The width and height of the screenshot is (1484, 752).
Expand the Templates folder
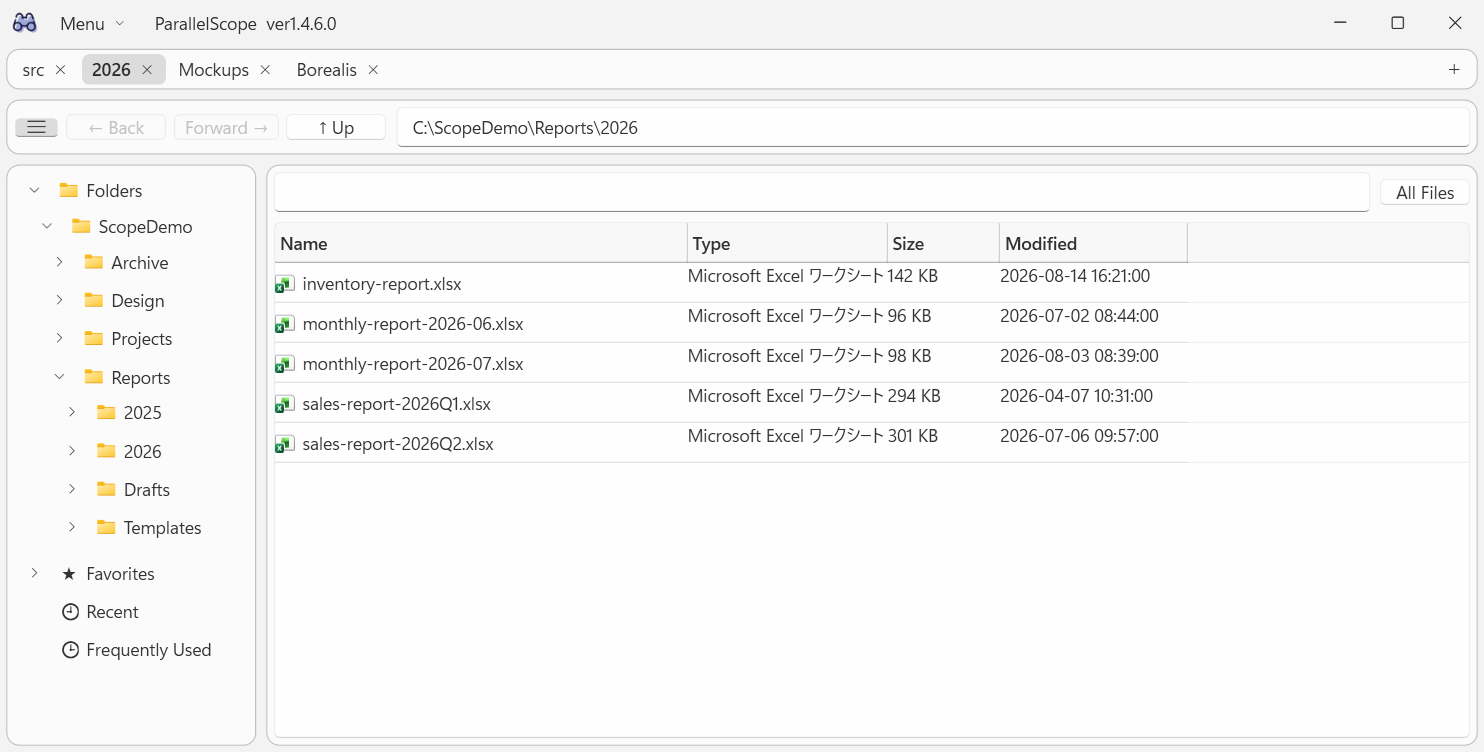(x=72, y=527)
